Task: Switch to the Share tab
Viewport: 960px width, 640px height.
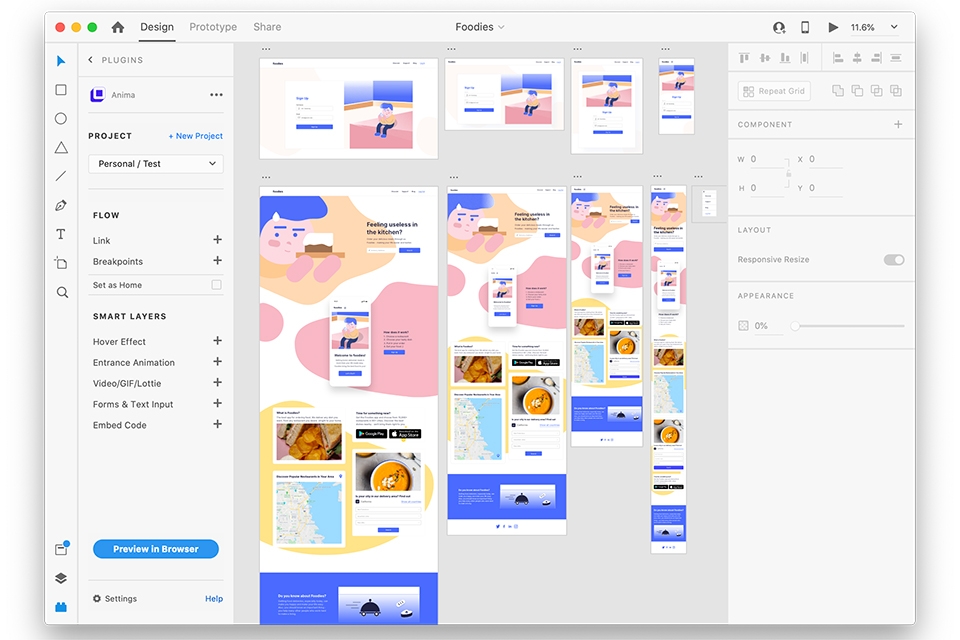Action: [x=267, y=27]
